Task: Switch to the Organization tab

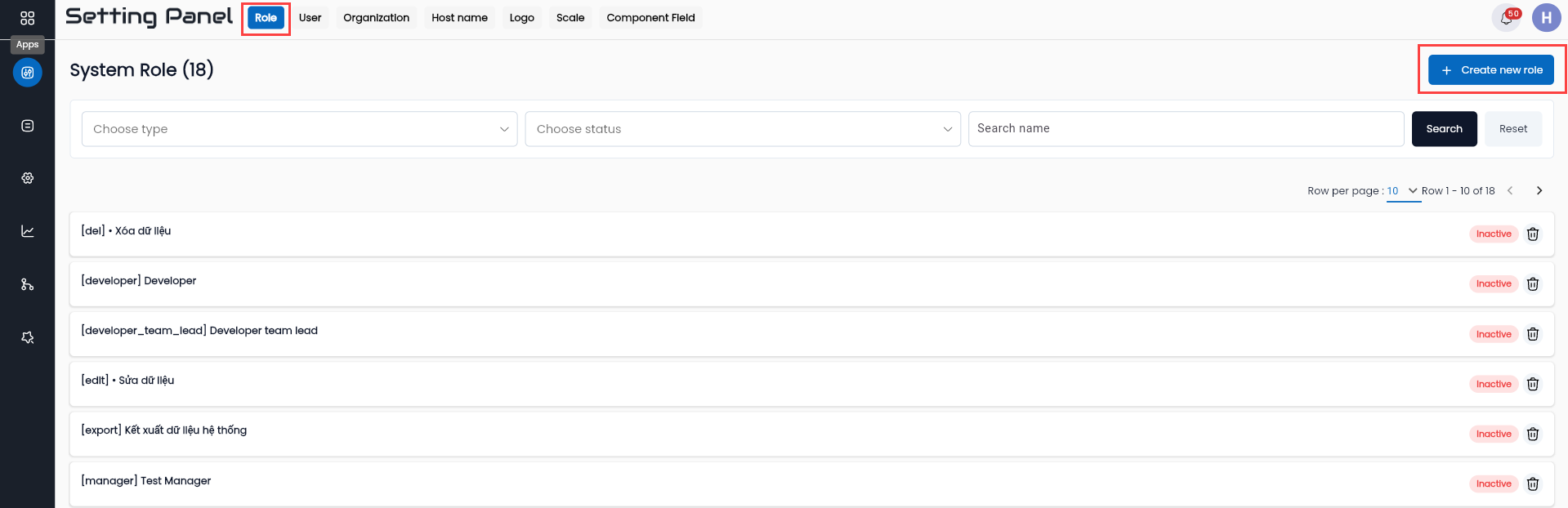Action: tap(376, 18)
